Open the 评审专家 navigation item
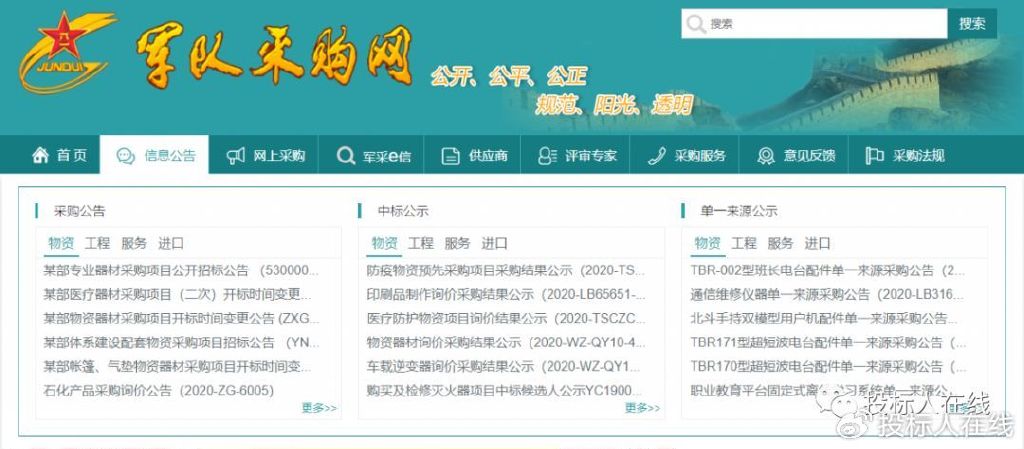This screenshot has height=449, width=1024. coord(576,155)
